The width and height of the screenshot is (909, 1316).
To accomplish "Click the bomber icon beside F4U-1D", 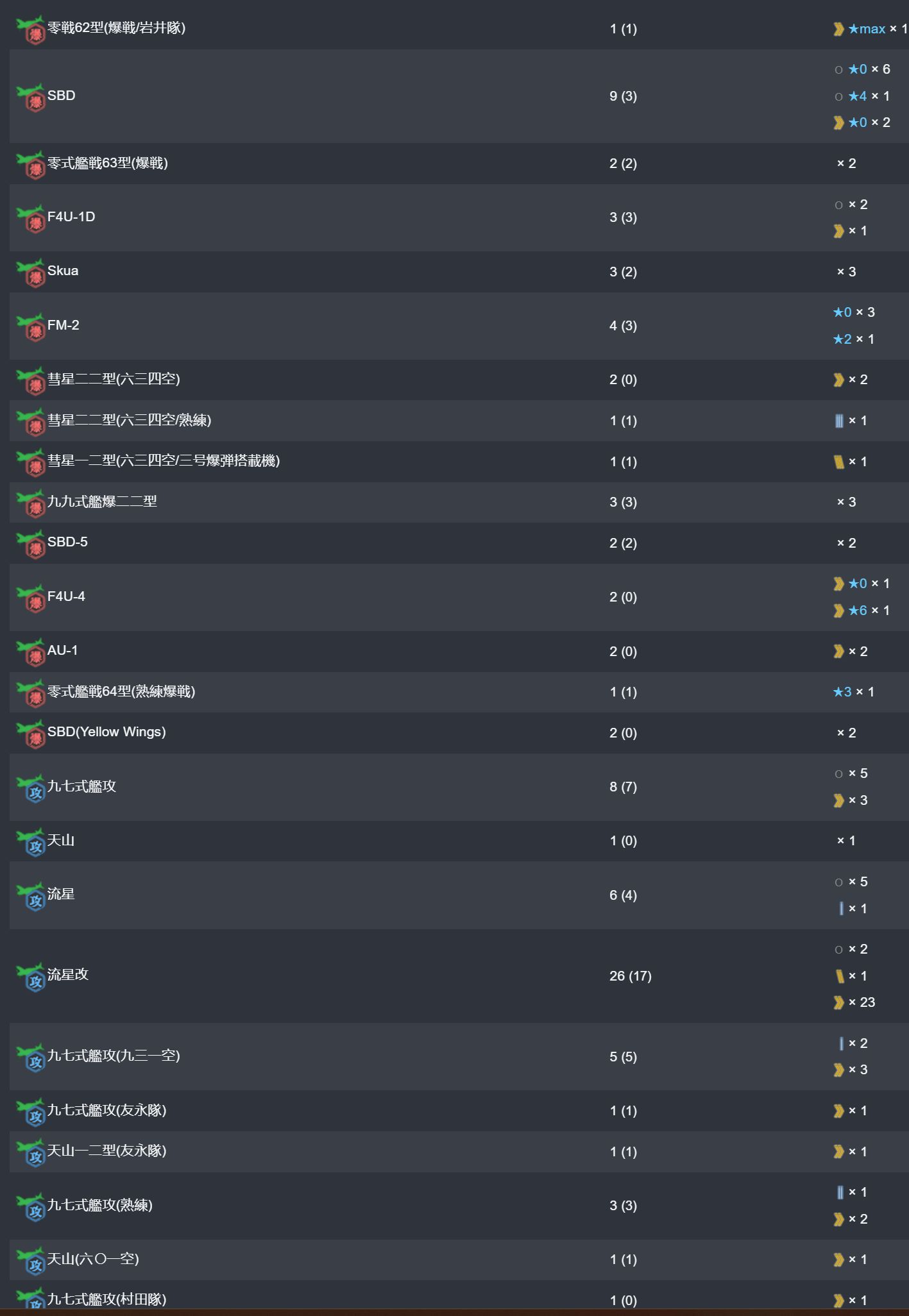I will pos(31,219).
